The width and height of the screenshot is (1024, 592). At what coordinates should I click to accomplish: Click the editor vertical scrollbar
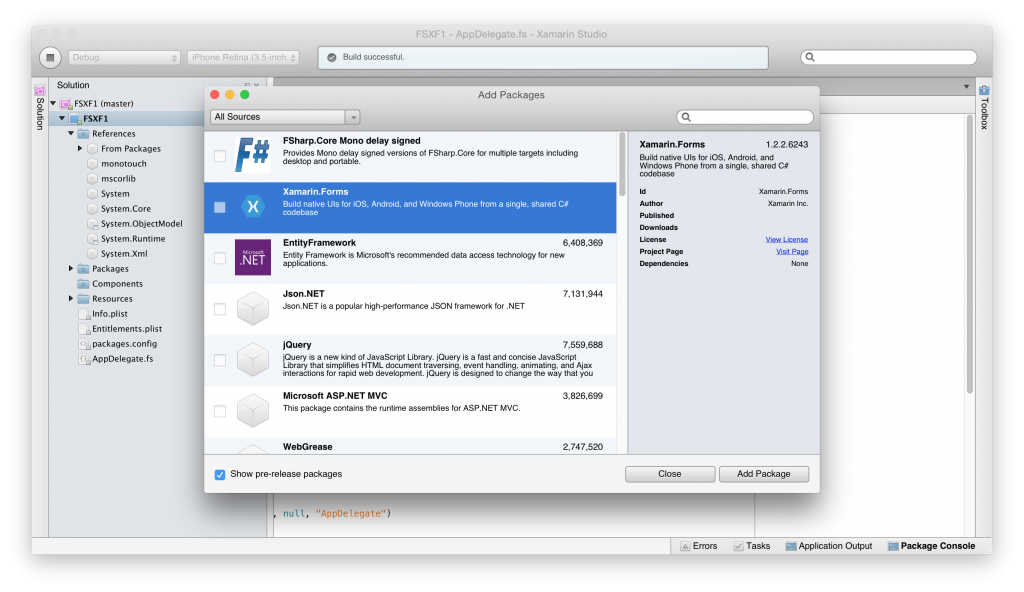[x=969, y=255]
